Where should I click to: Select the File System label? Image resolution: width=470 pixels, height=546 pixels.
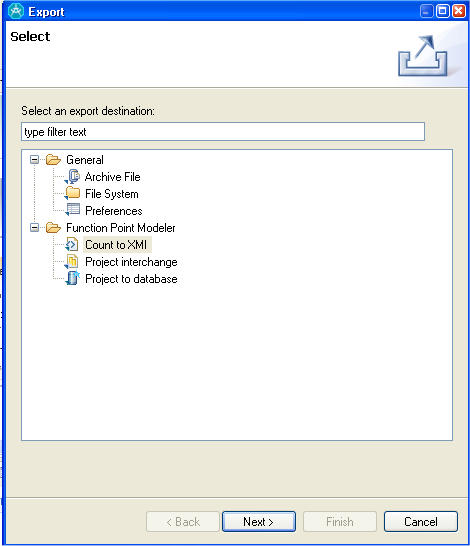click(112, 194)
